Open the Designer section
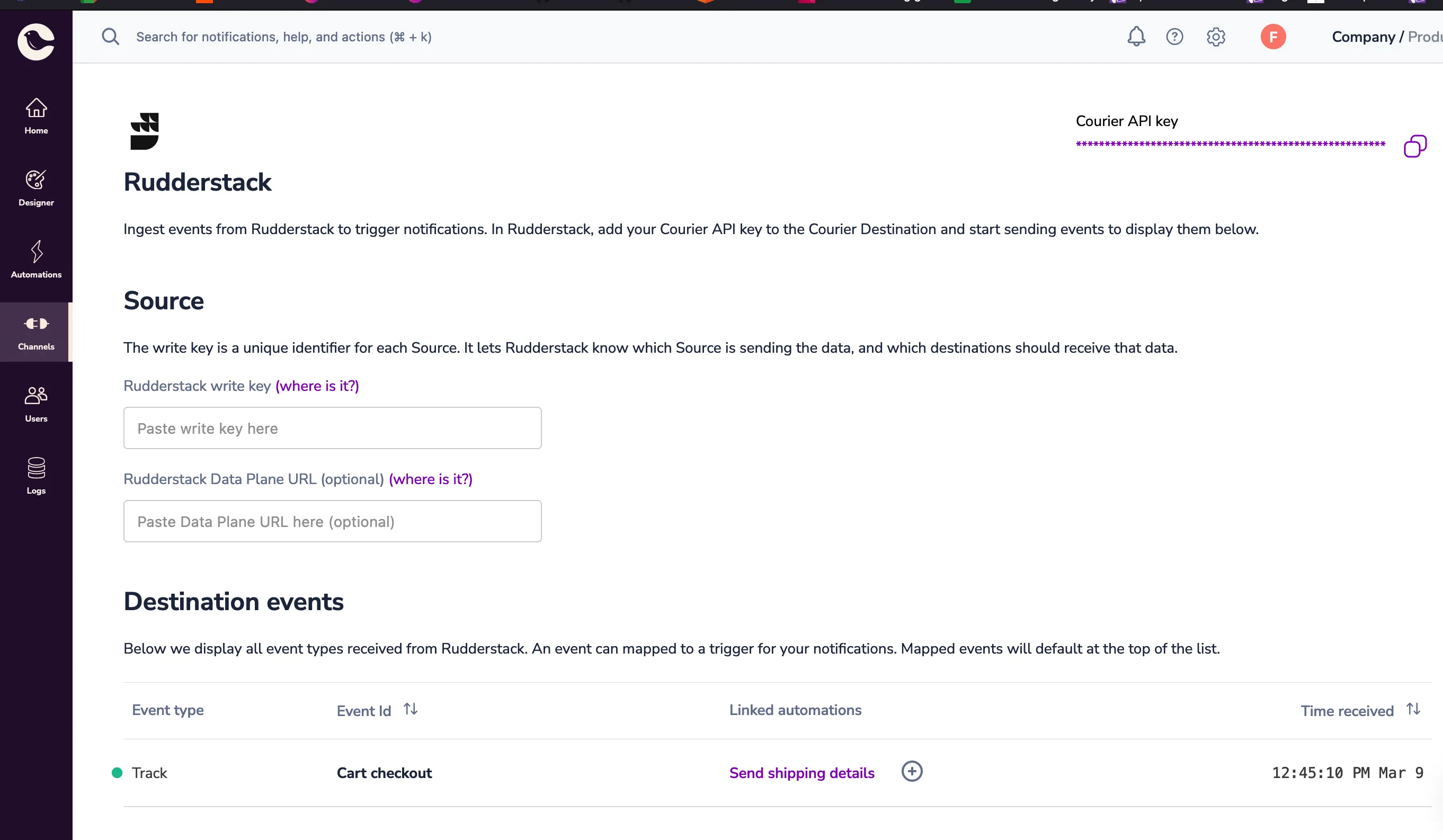The height and width of the screenshot is (840, 1443). tap(36, 189)
